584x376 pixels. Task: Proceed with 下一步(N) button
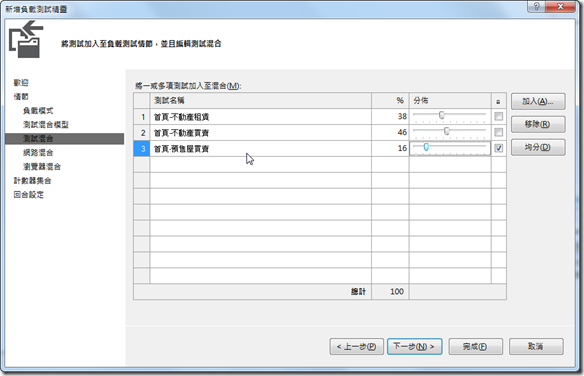pos(415,347)
